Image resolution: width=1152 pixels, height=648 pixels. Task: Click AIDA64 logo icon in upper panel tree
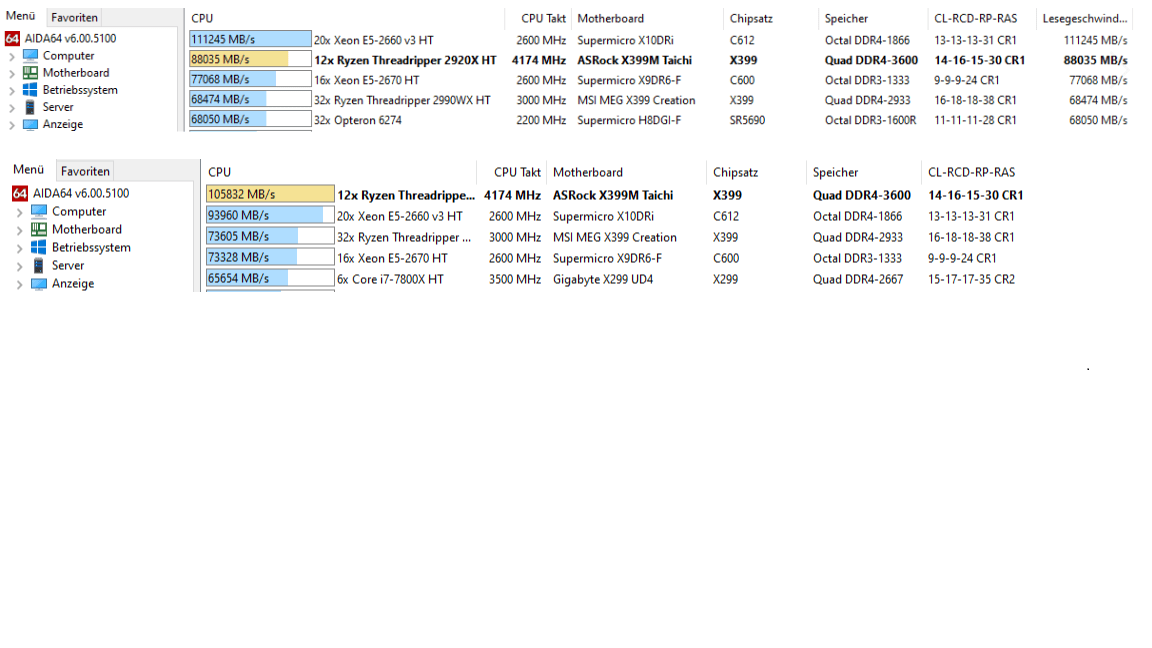click(x=12, y=38)
